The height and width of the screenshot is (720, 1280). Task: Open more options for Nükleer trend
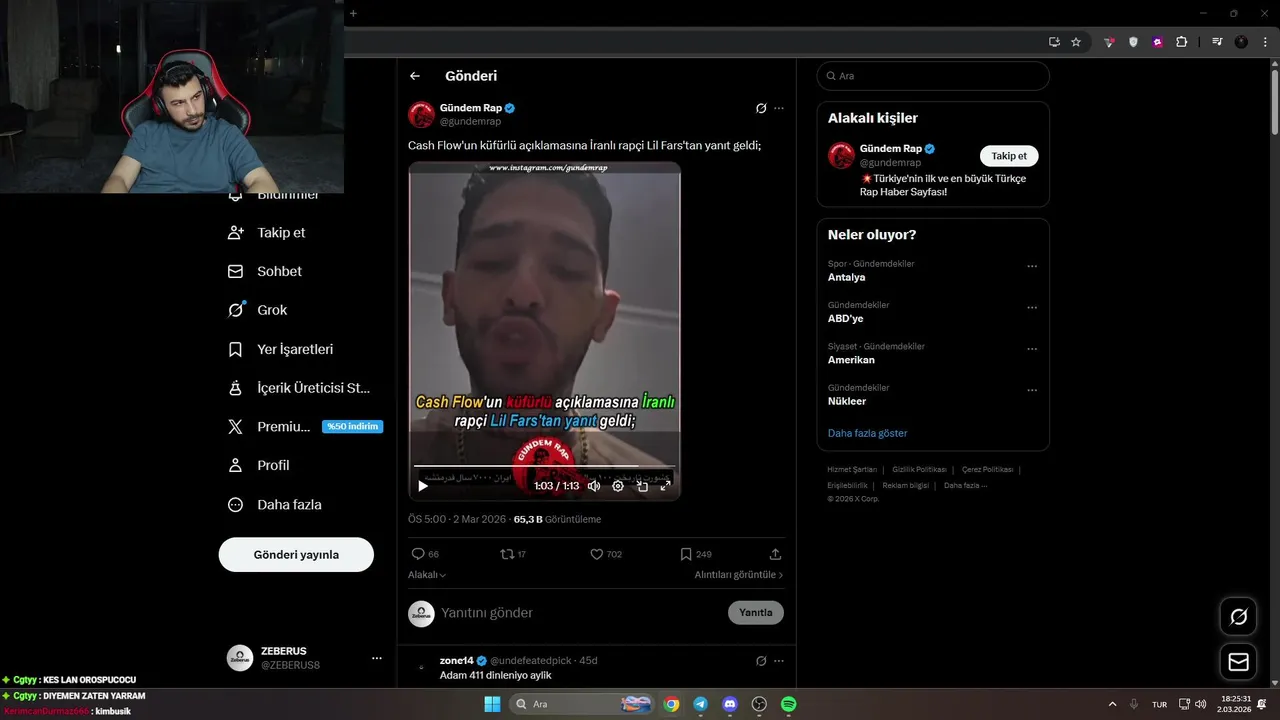(x=1032, y=390)
